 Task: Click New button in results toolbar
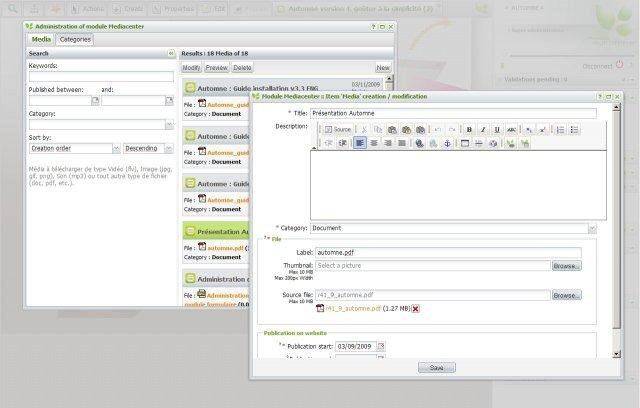[383, 68]
